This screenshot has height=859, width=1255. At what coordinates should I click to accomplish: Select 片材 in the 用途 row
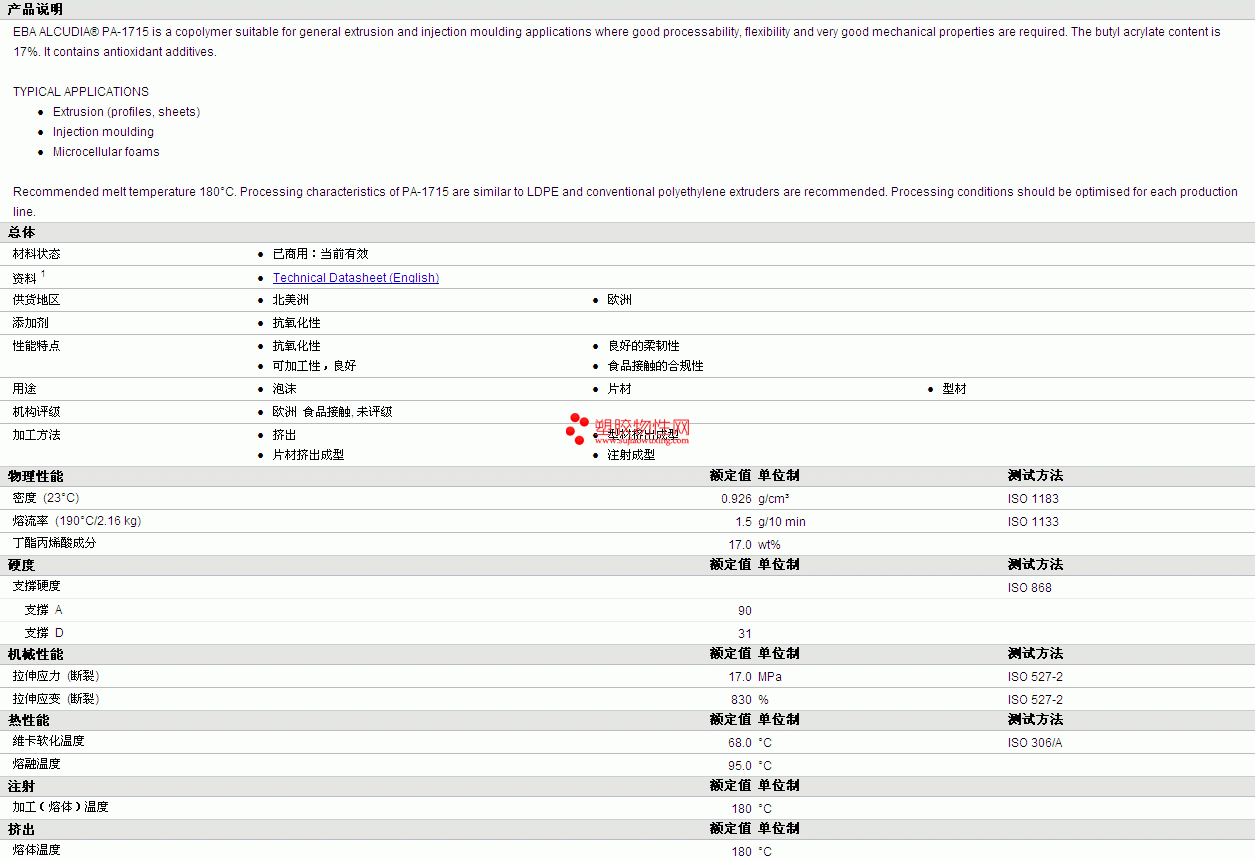(620, 389)
